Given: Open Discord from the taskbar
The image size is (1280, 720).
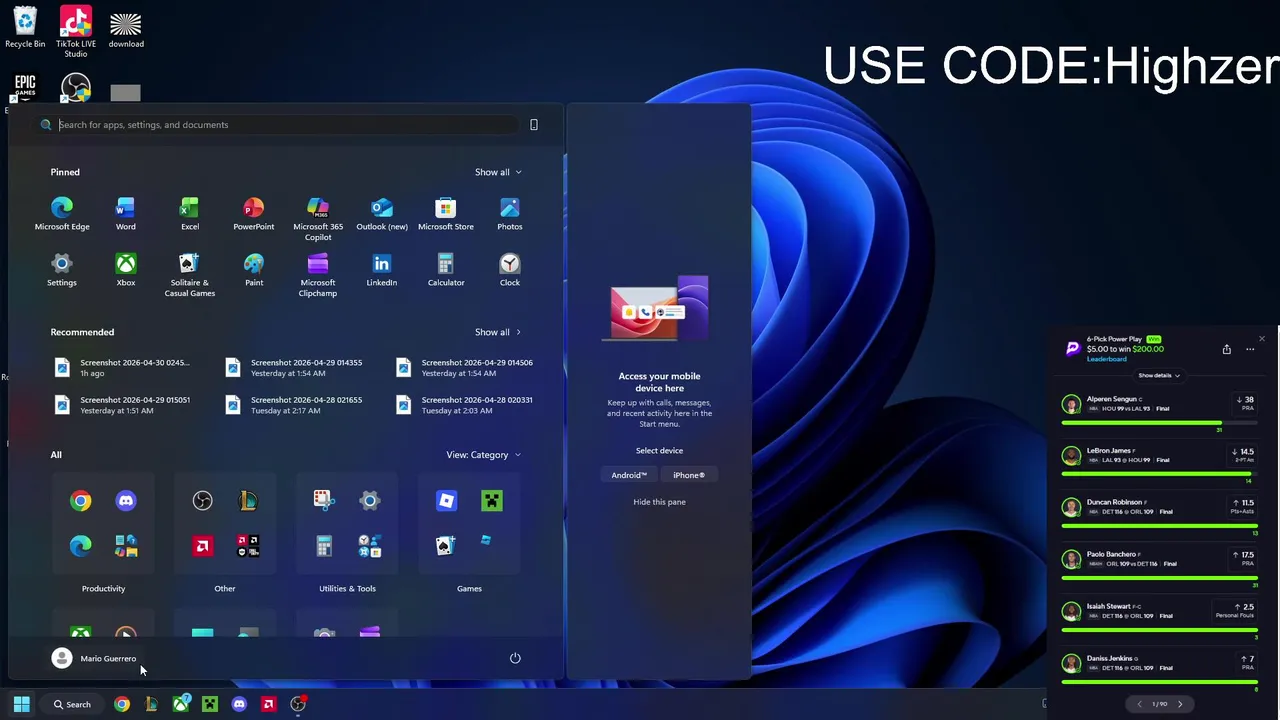Looking at the screenshot, I should click(239, 704).
